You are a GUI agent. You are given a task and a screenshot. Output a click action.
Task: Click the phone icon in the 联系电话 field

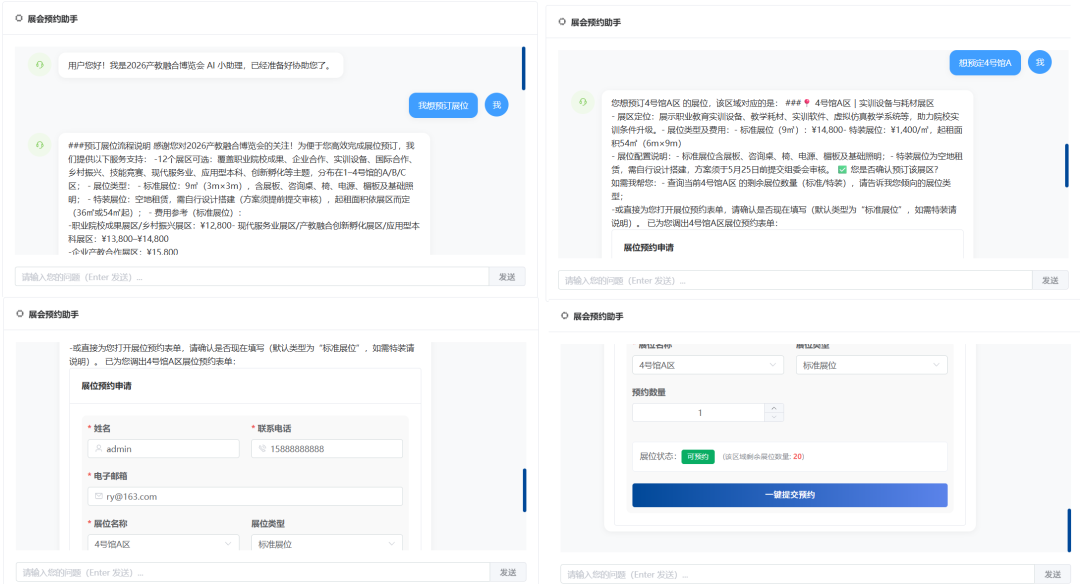[262, 448]
